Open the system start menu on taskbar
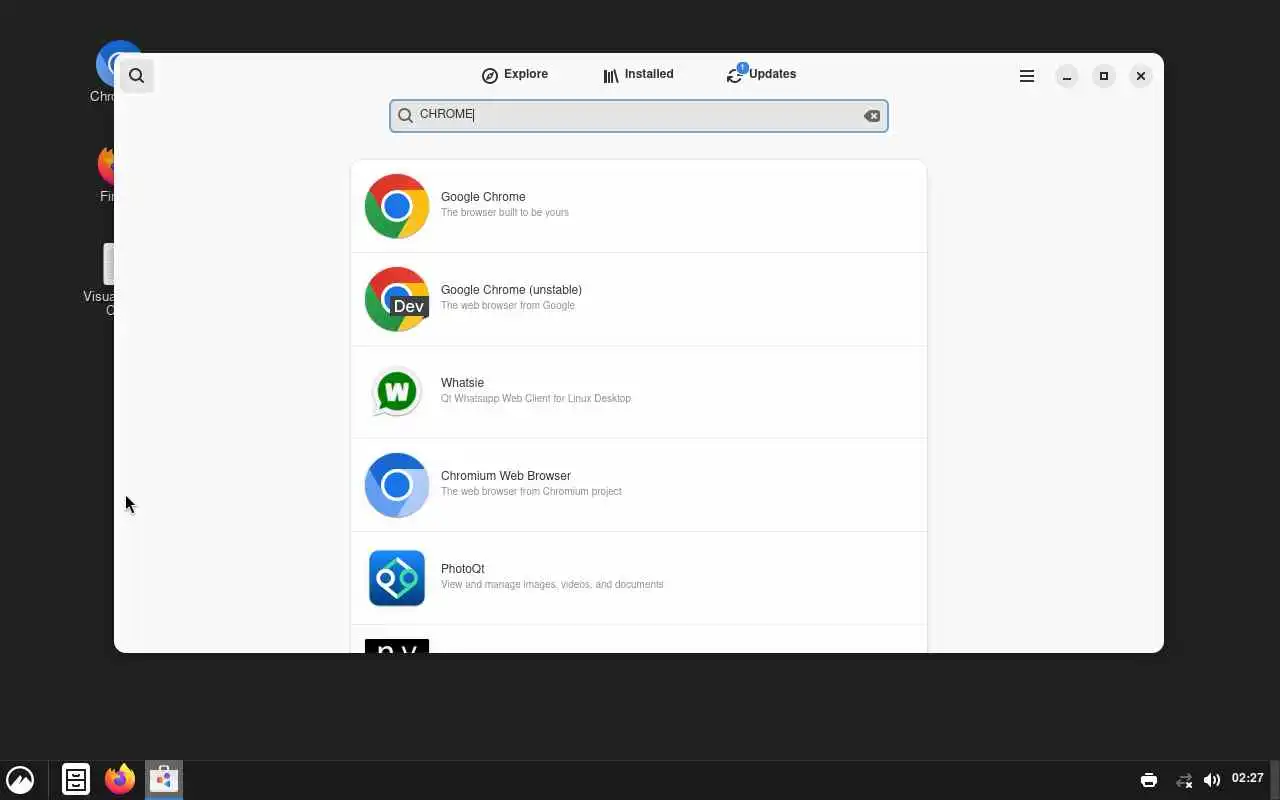The image size is (1280, 800). 20,779
